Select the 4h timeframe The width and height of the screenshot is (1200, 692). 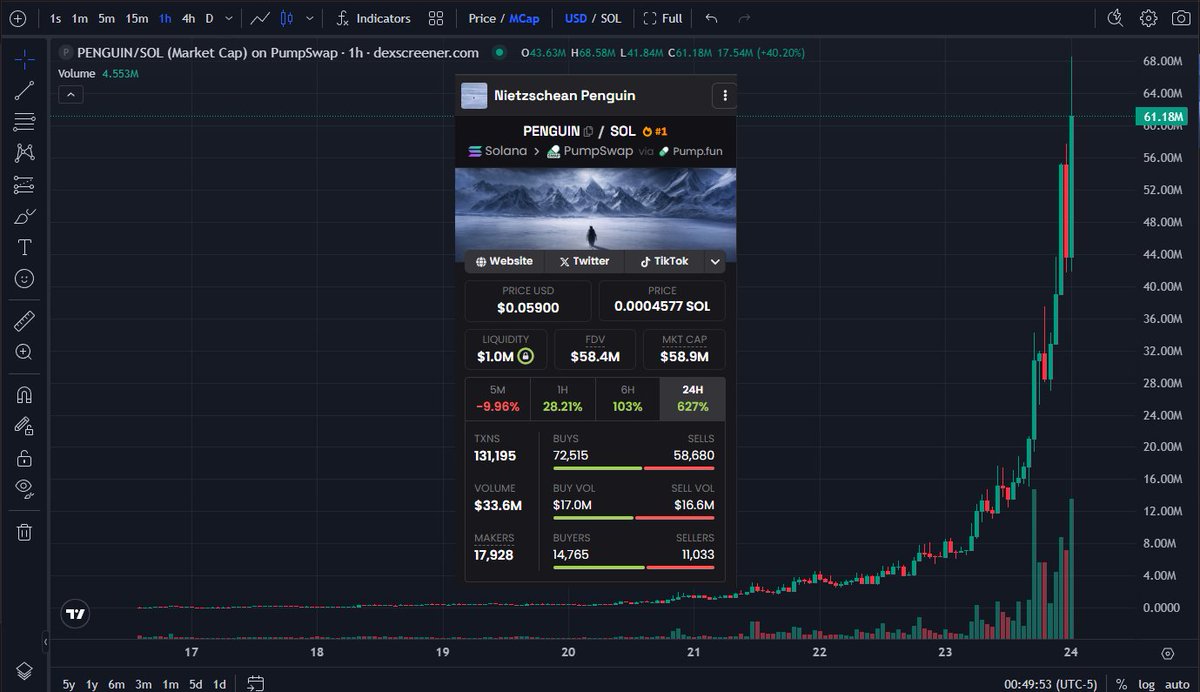click(188, 18)
